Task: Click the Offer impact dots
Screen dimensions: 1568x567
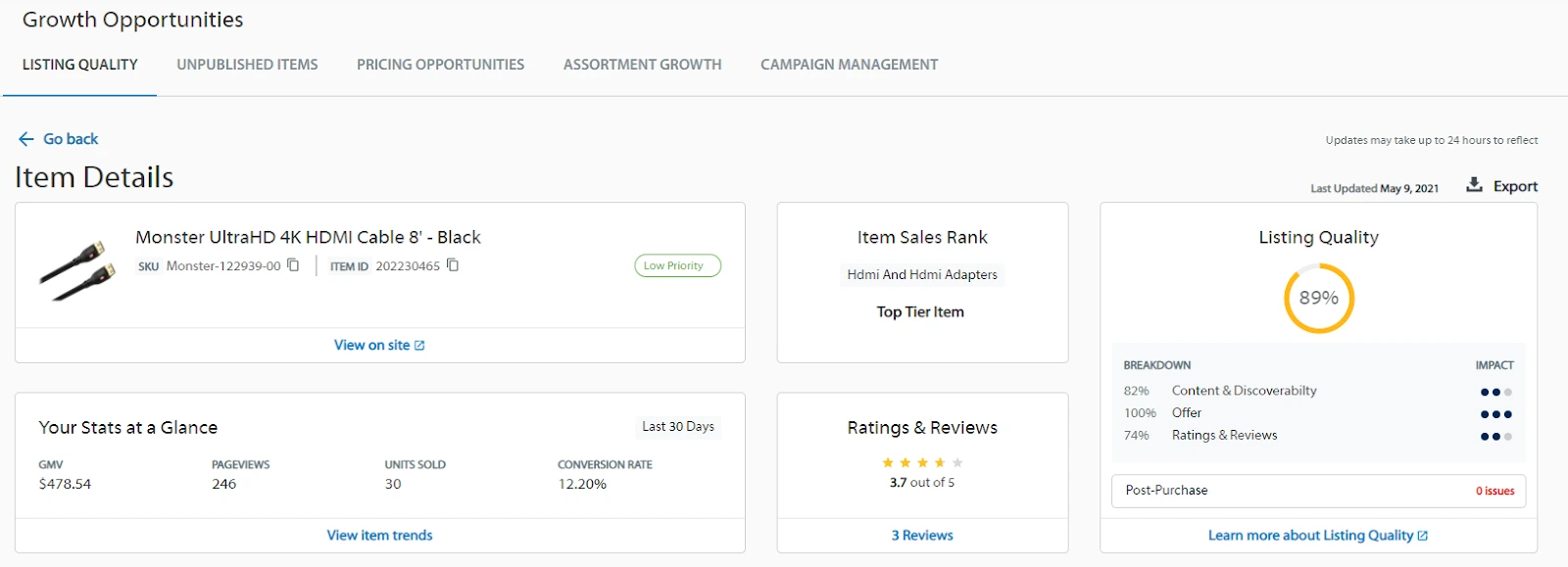Action: (1495, 414)
